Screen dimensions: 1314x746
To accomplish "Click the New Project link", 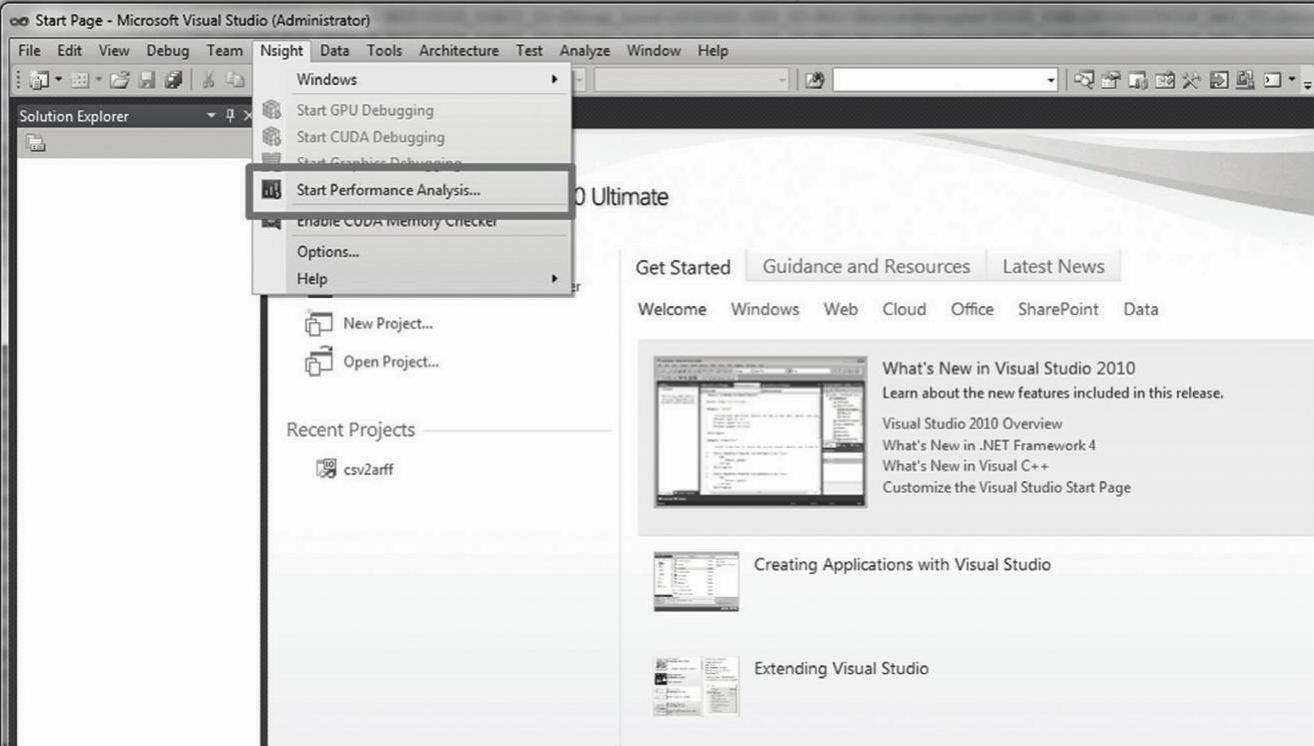I will tap(388, 323).
